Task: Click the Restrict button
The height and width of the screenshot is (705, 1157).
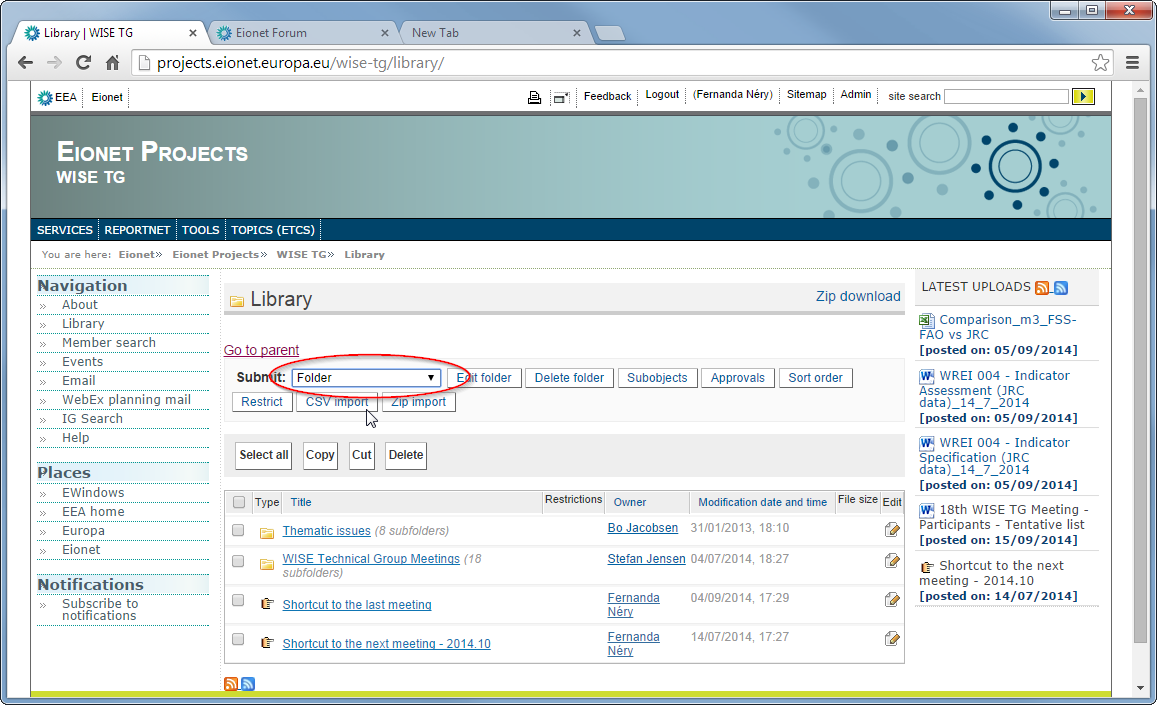Action: (262, 402)
